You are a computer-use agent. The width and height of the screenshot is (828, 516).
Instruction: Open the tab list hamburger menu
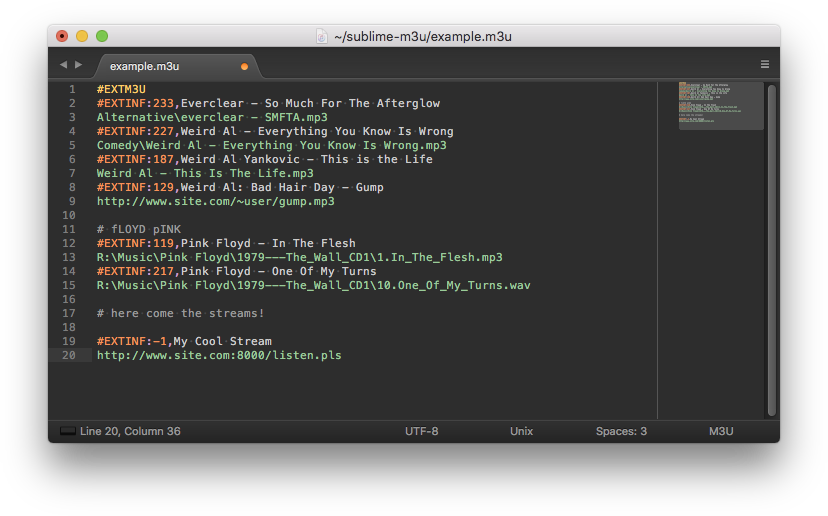pos(765,64)
